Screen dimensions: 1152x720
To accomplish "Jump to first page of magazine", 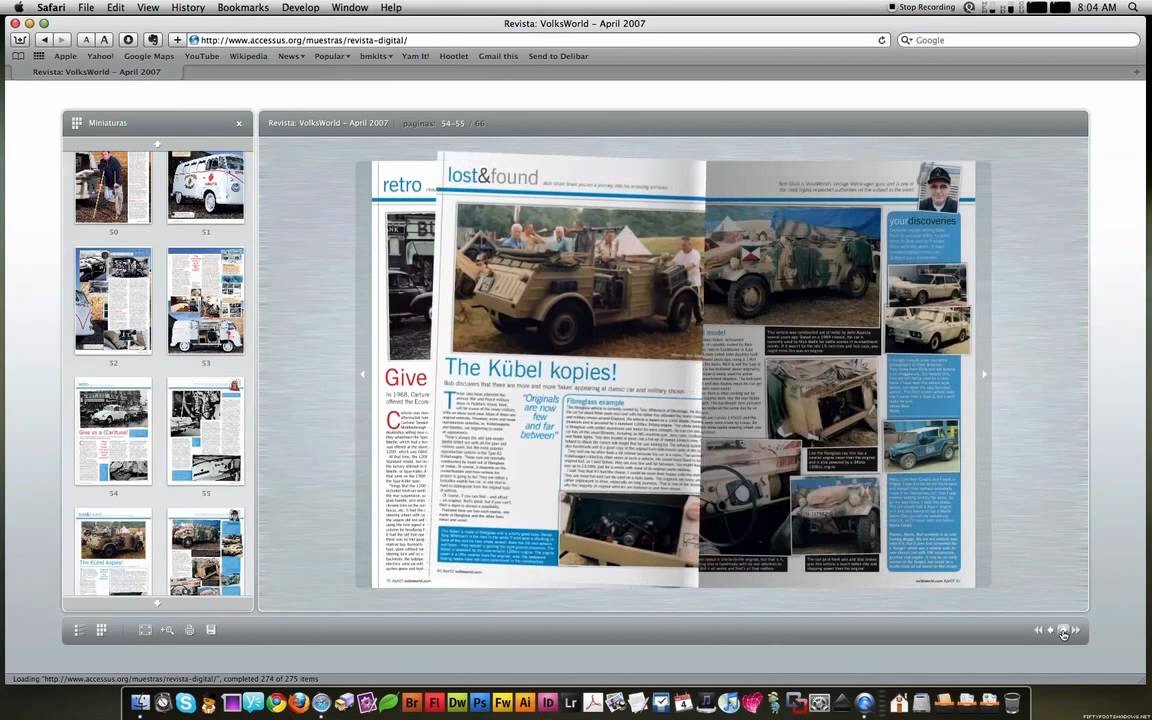I will click(x=1038, y=630).
